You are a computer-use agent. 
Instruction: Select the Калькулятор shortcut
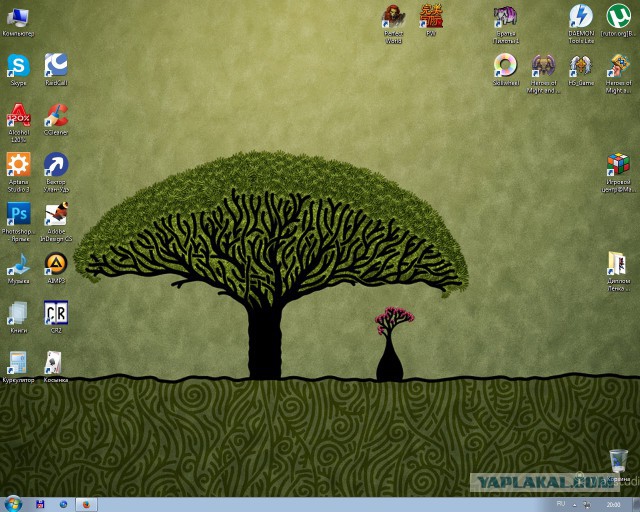18,367
